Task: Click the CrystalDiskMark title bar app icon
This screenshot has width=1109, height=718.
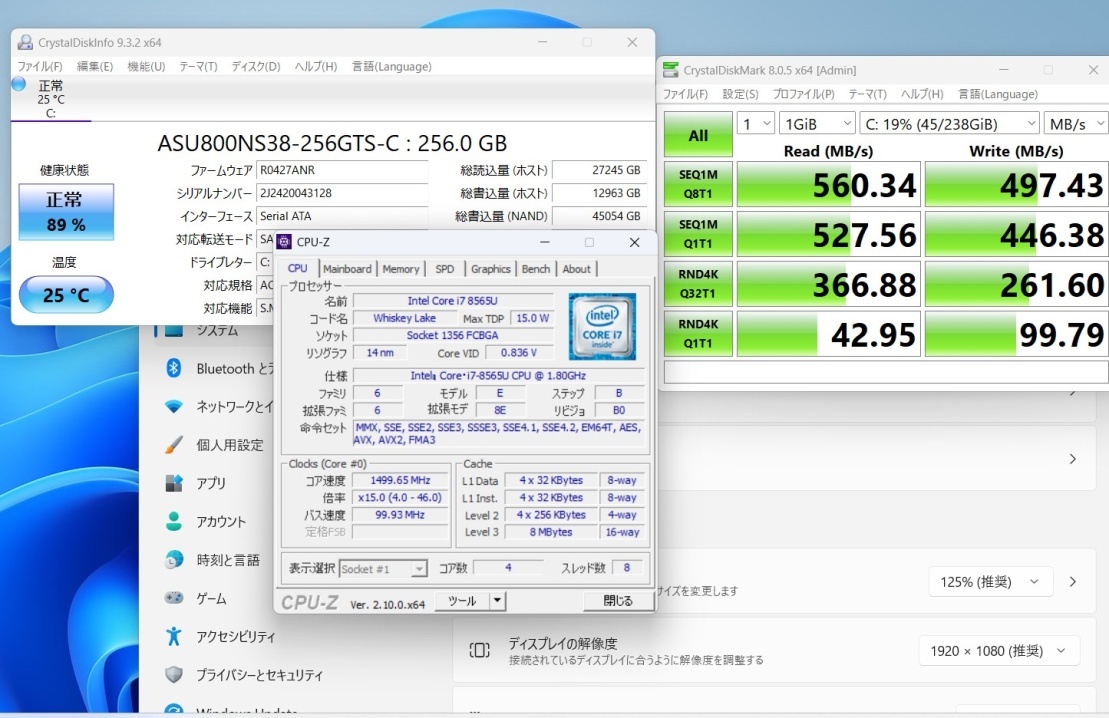Action: 670,70
